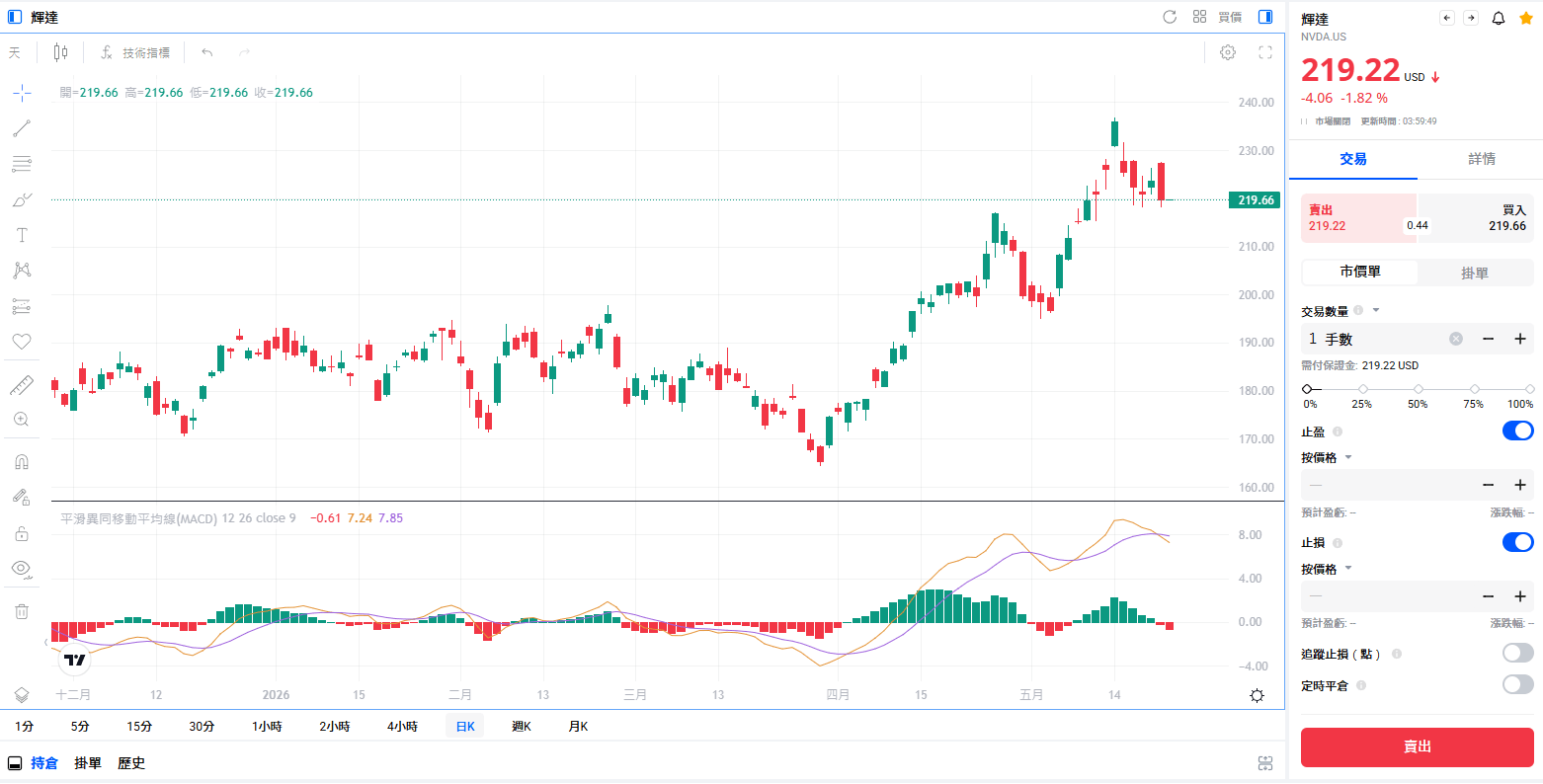The width and height of the screenshot is (1543, 784).
Task: Click the red 賣出 submit button
Action: point(1417,747)
